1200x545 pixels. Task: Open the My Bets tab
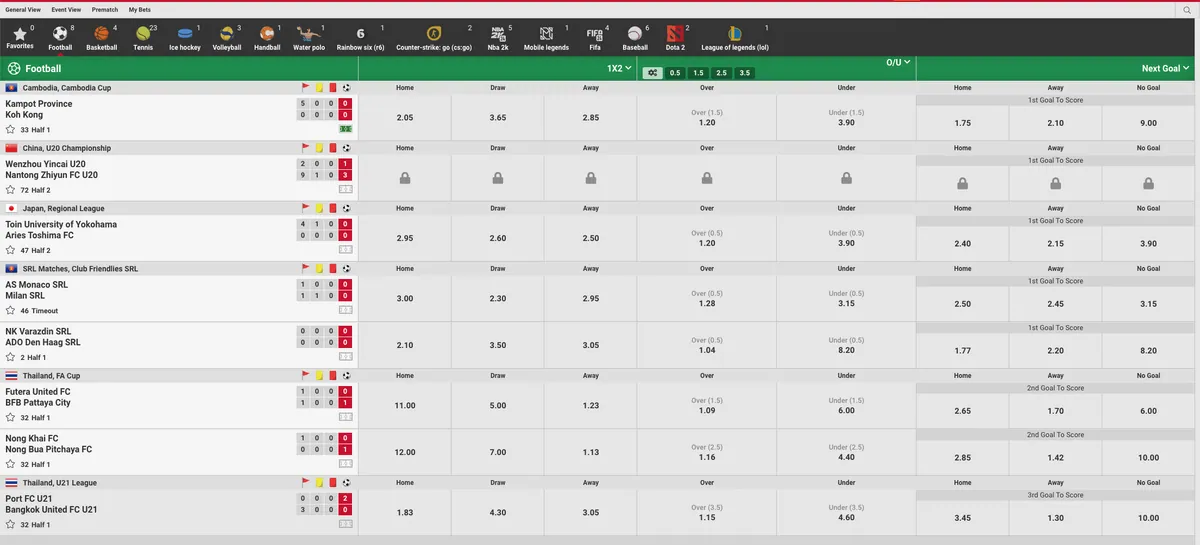click(139, 9)
